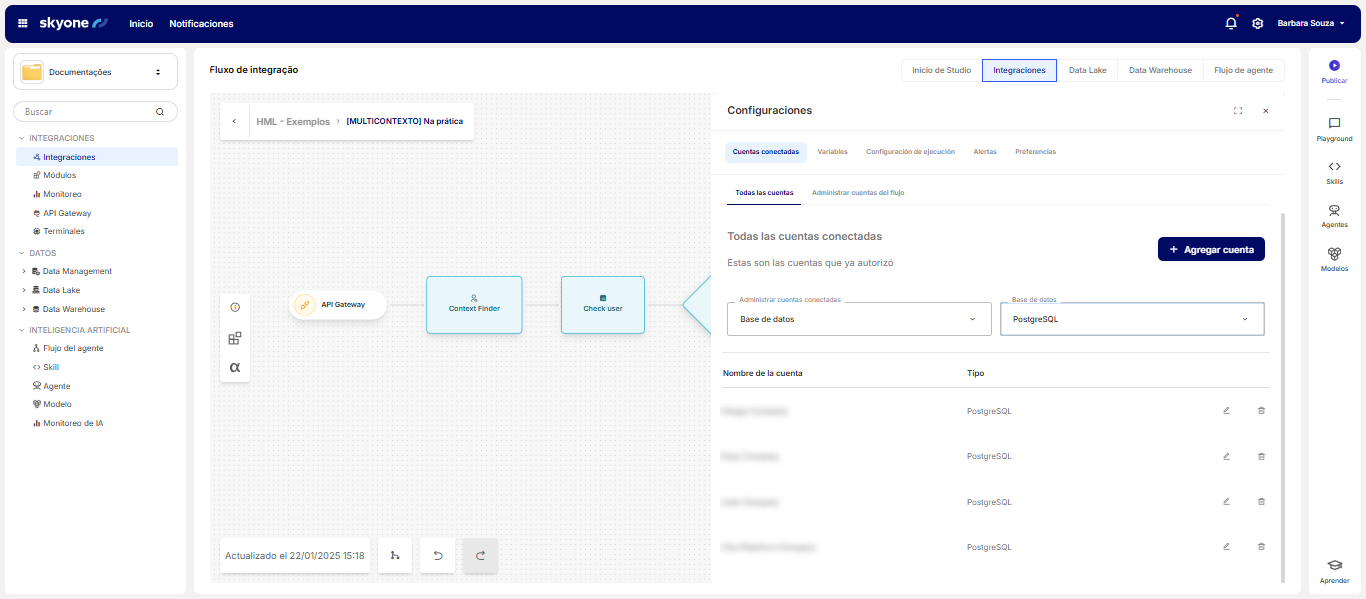Switch to the Variables tab

point(832,152)
